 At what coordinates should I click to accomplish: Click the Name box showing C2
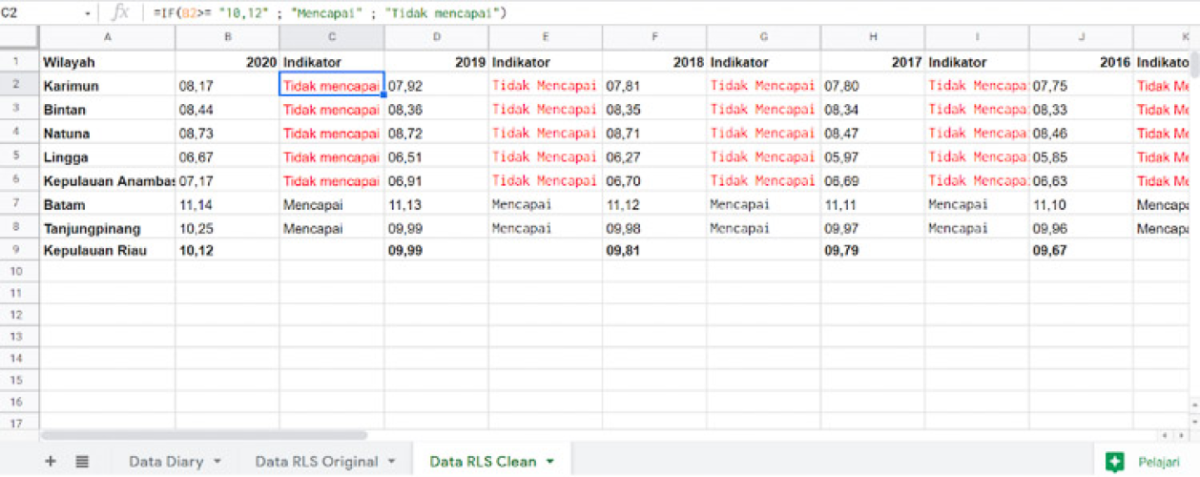point(40,12)
